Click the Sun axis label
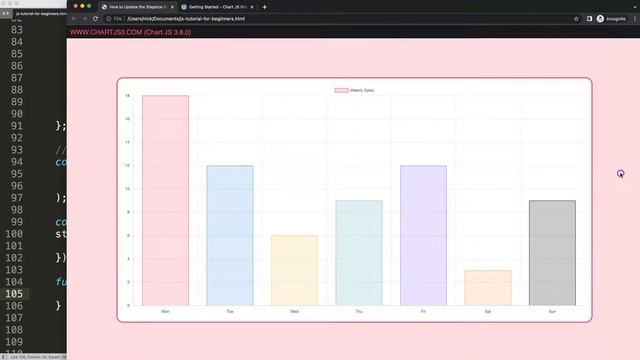This screenshot has height=360, width=640. 552,311
